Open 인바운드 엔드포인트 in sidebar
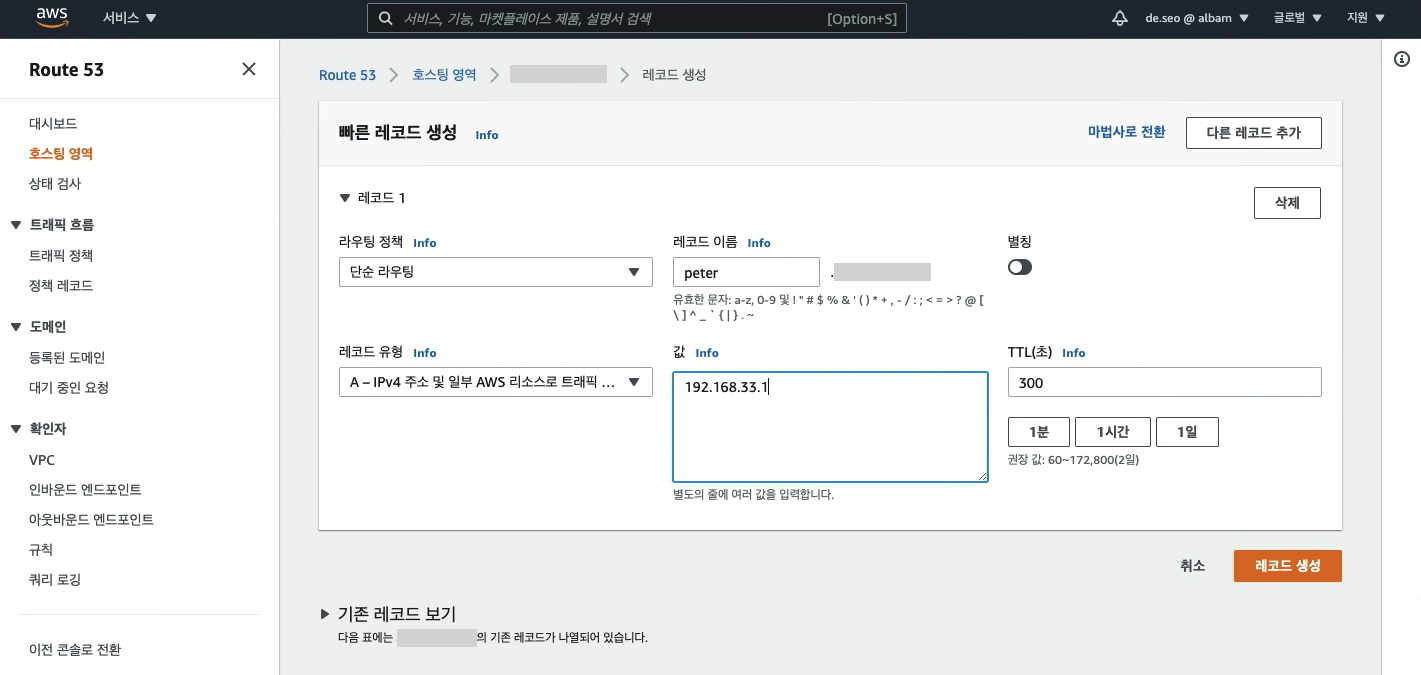The width and height of the screenshot is (1421, 675). tap(85, 490)
